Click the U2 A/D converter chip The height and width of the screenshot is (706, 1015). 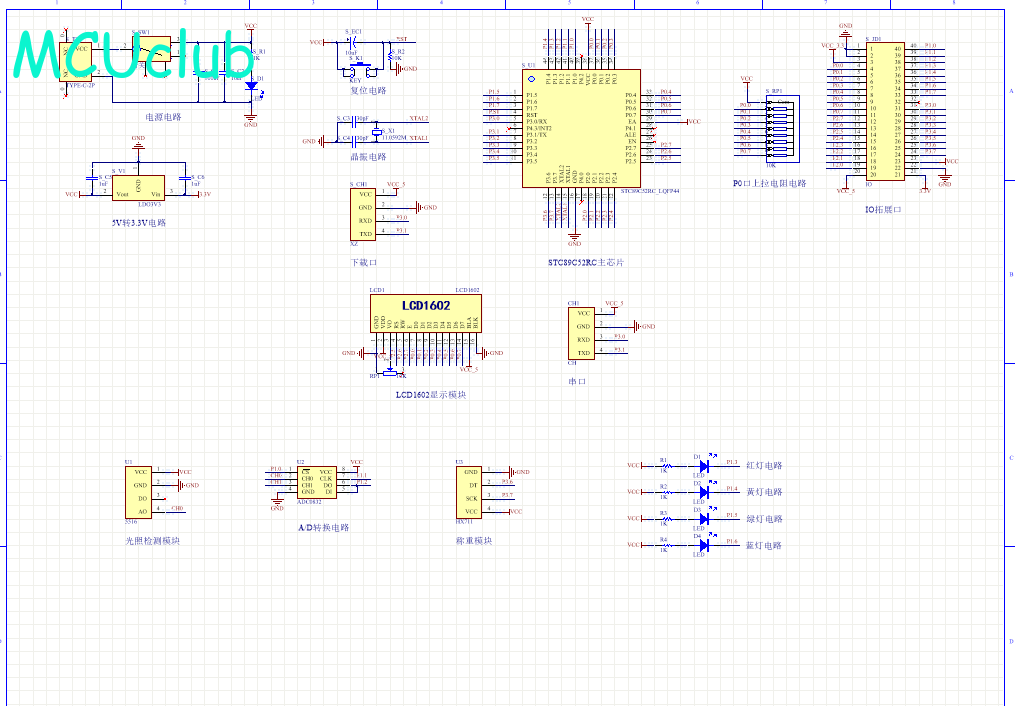tap(317, 482)
